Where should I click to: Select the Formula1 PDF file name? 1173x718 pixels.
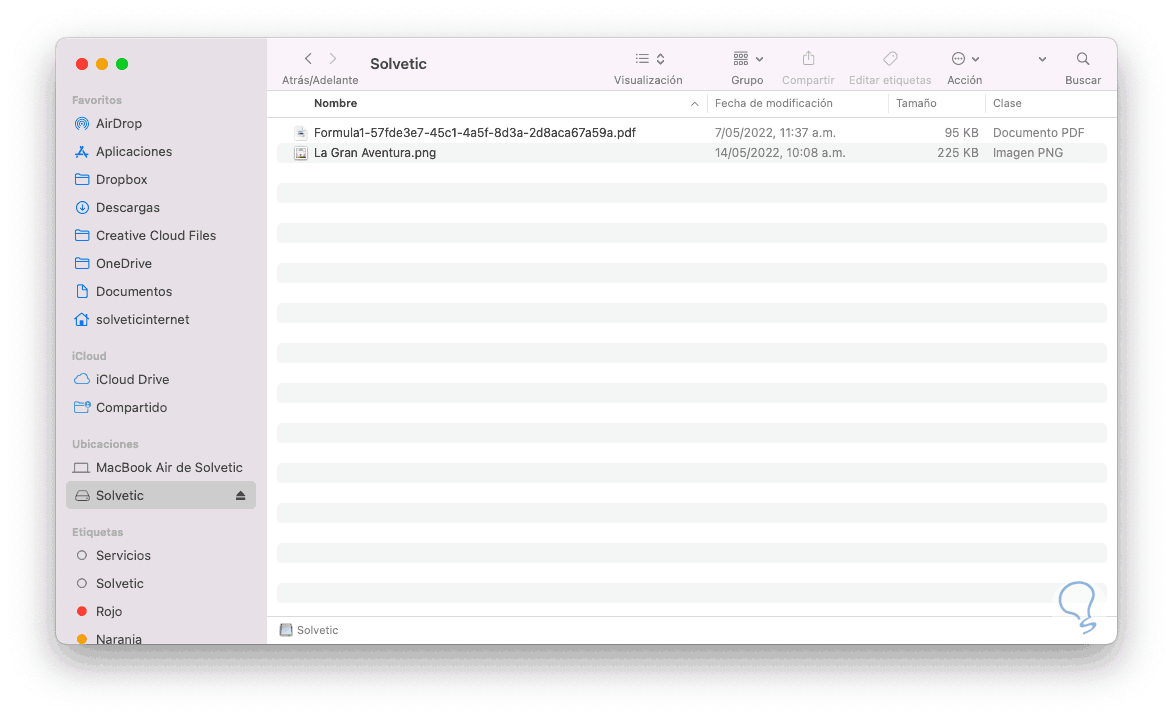coord(474,132)
